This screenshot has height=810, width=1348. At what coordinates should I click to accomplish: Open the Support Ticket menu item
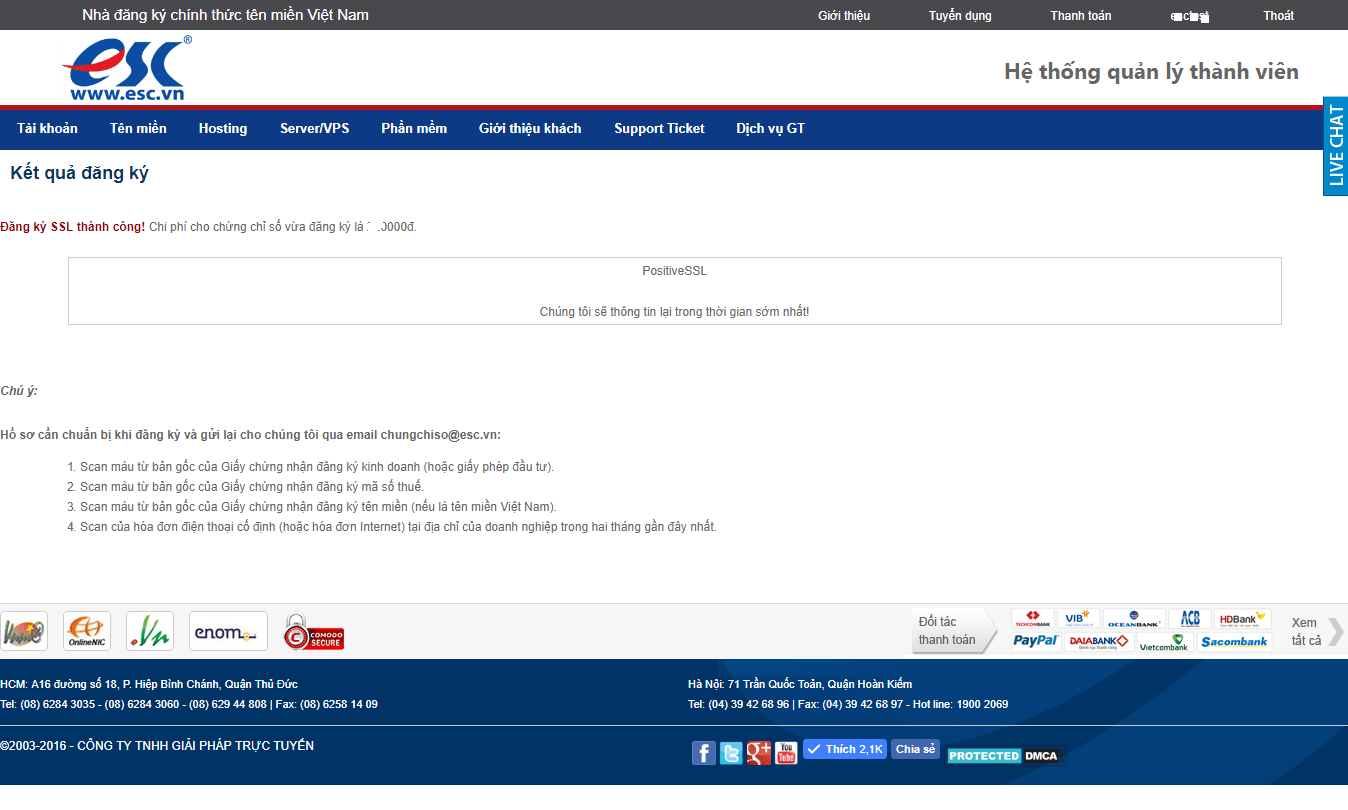pos(659,128)
